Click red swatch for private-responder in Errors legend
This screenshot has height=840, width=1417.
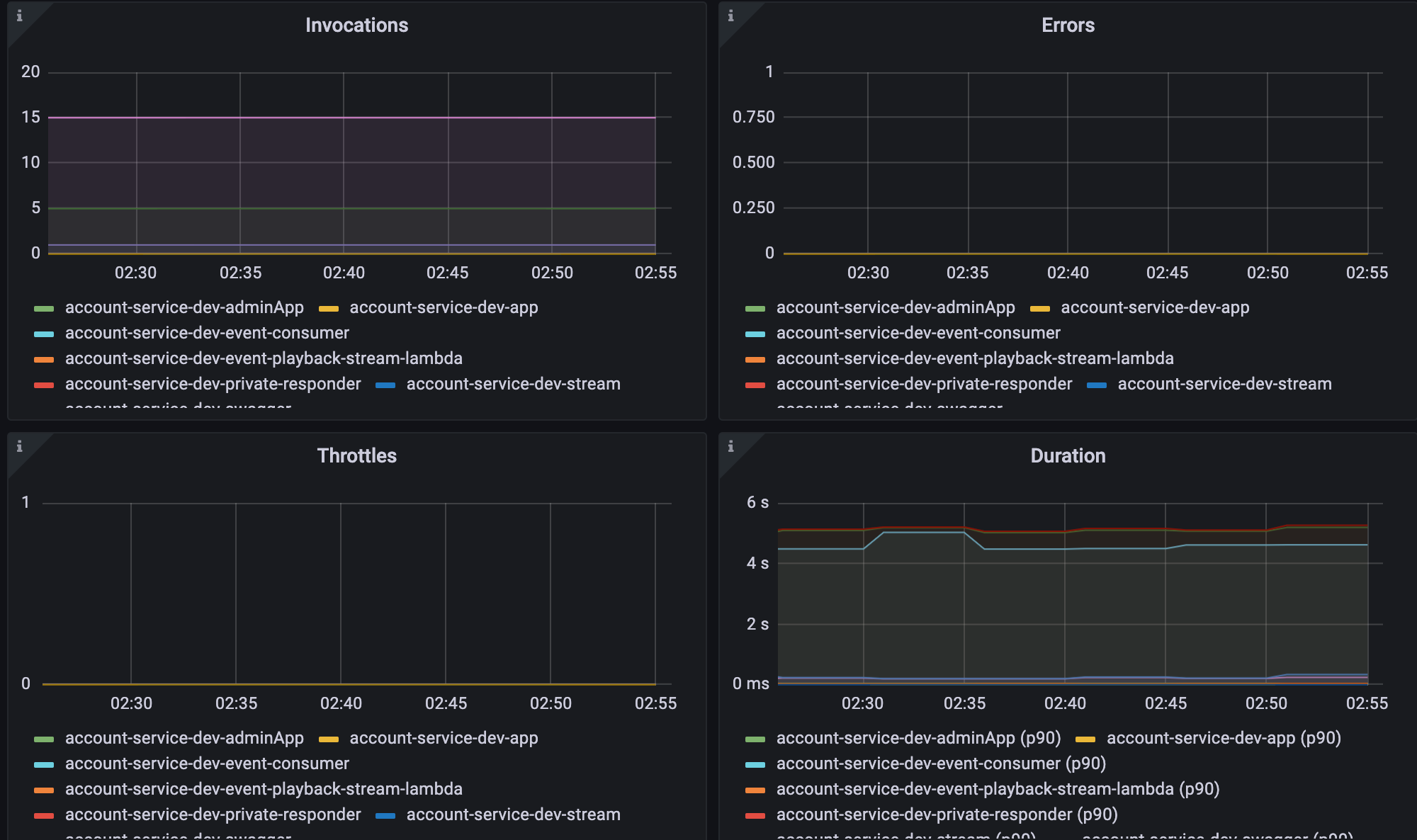755,385
